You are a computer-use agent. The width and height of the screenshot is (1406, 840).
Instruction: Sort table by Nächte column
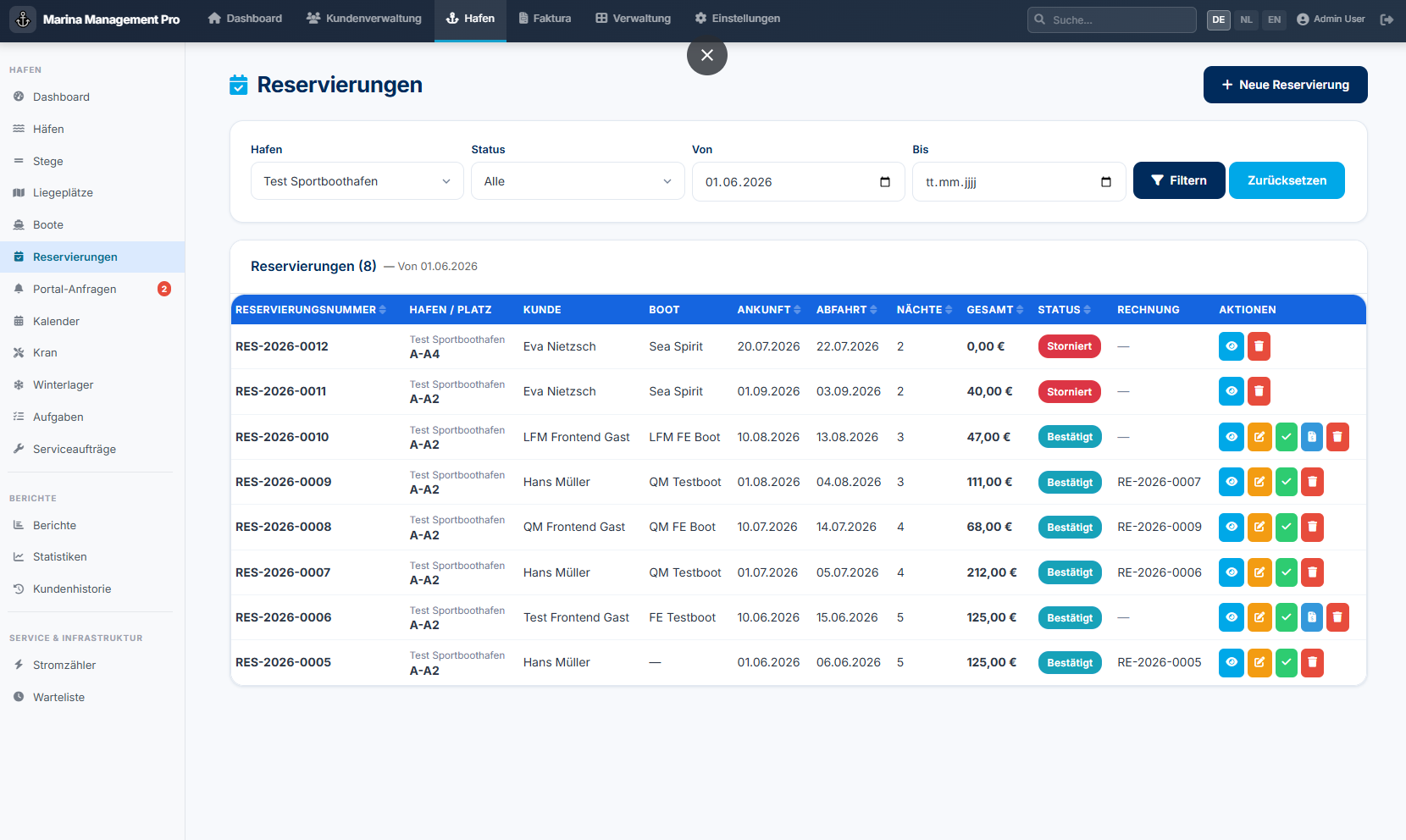point(925,310)
